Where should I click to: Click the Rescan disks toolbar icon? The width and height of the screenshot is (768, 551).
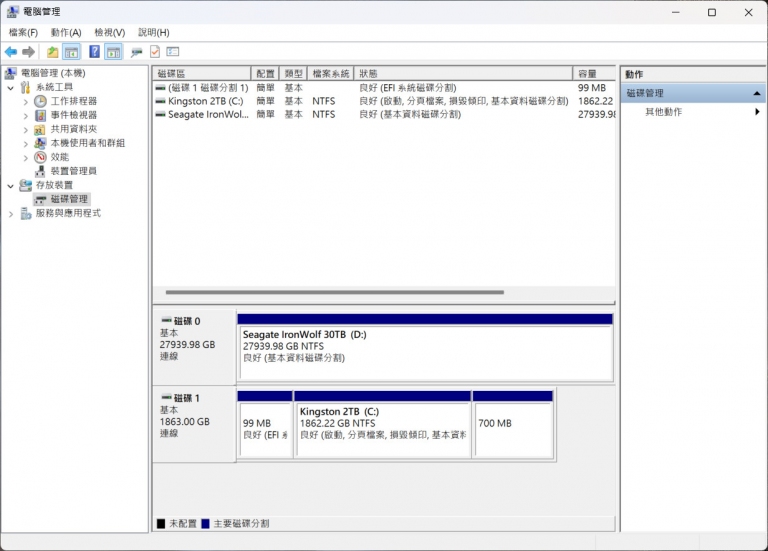pos(137,51)
